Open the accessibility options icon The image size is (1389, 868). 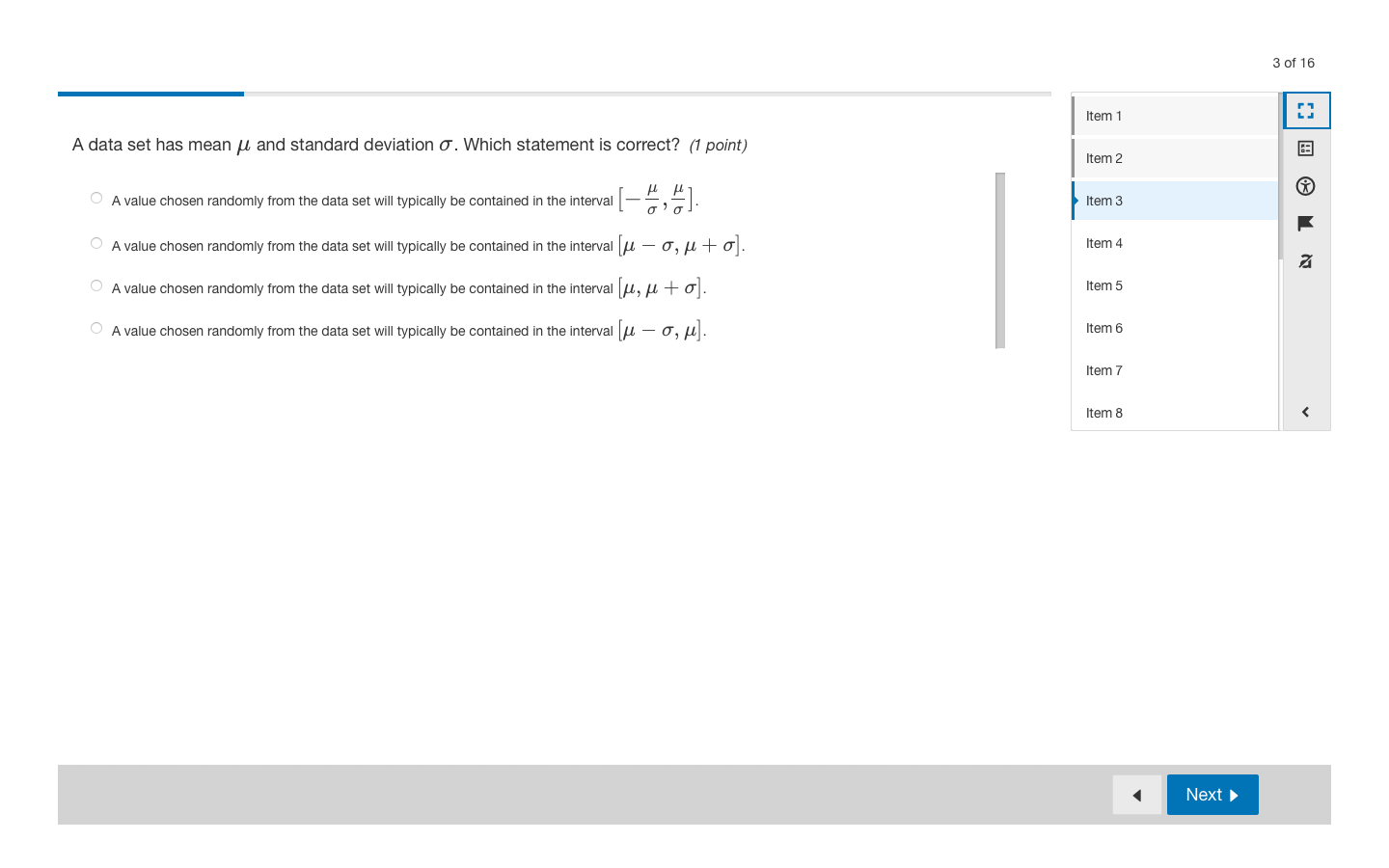1306,186
